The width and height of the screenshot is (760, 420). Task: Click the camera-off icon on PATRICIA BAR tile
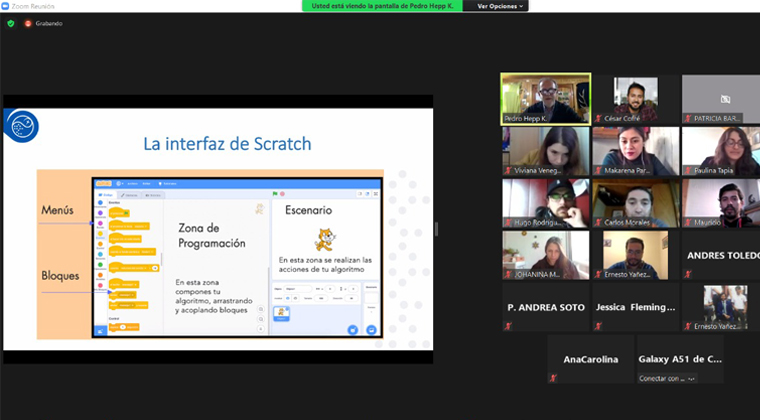pos(725,99)
